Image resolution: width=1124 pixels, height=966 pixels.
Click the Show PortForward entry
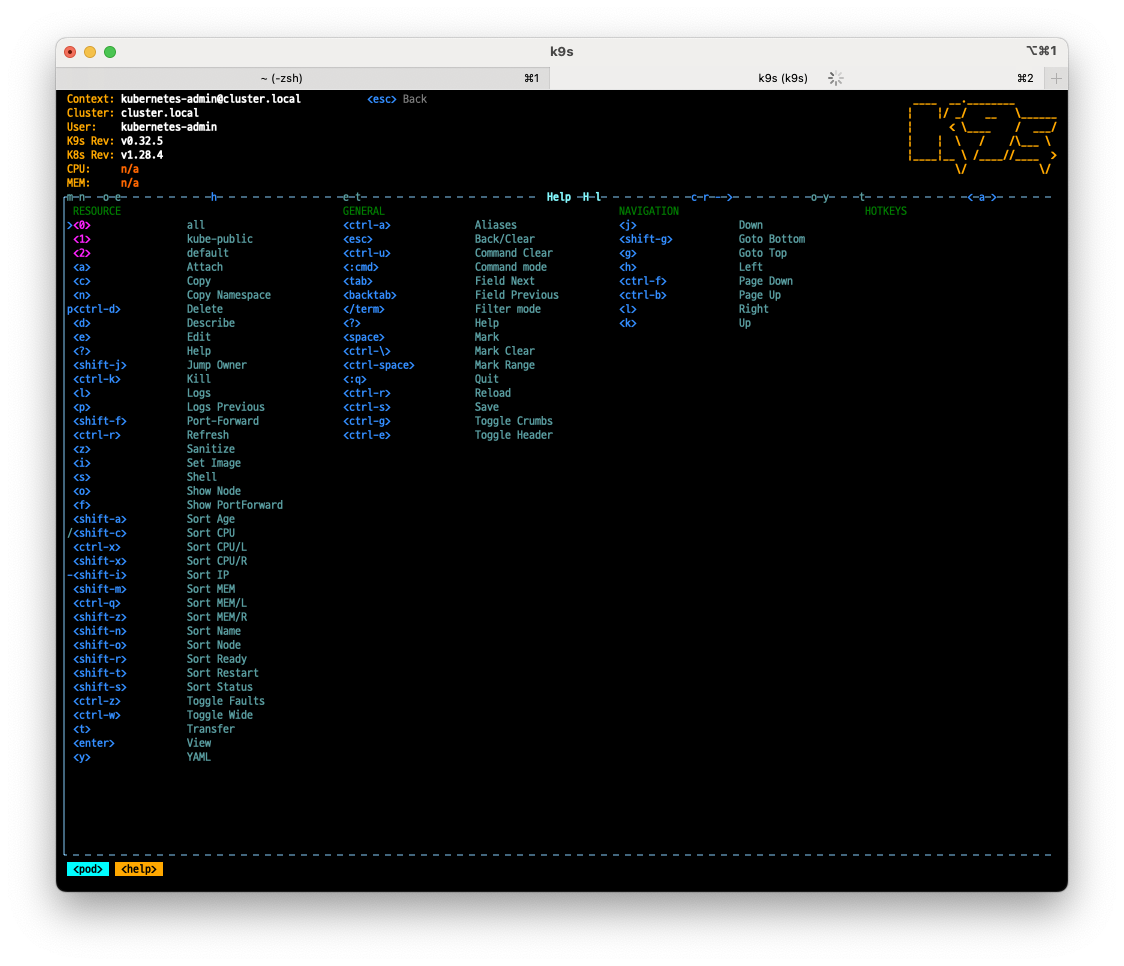tap(234, 504)
